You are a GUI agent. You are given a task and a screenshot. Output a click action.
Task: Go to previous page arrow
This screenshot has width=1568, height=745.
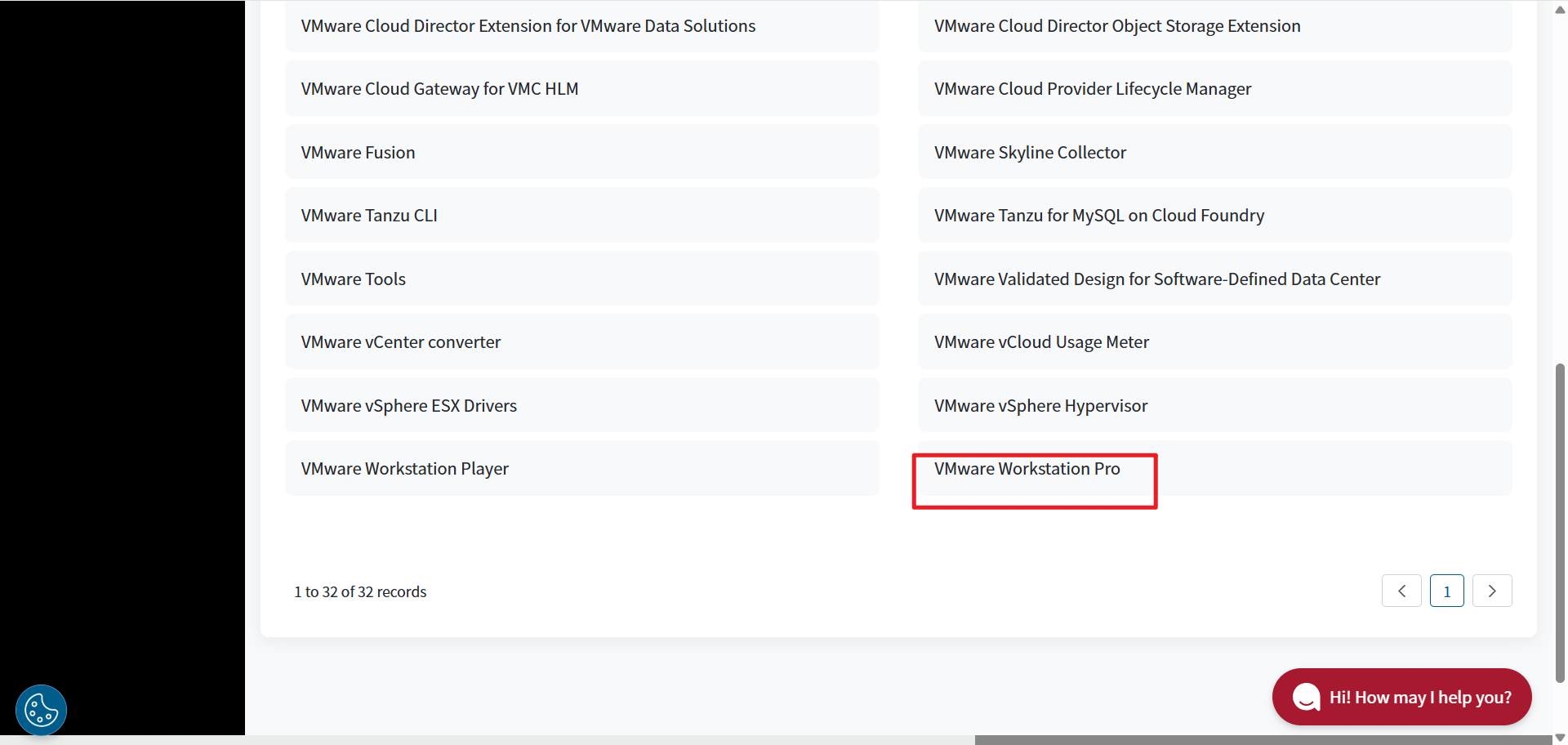1401,591
